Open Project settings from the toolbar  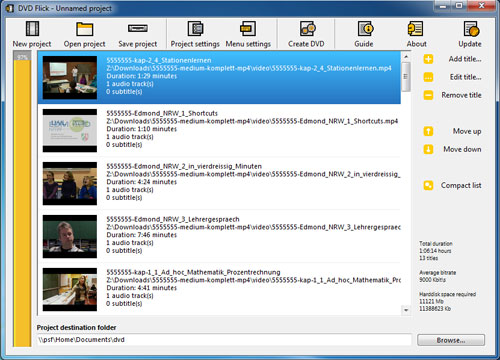[195, 34]
